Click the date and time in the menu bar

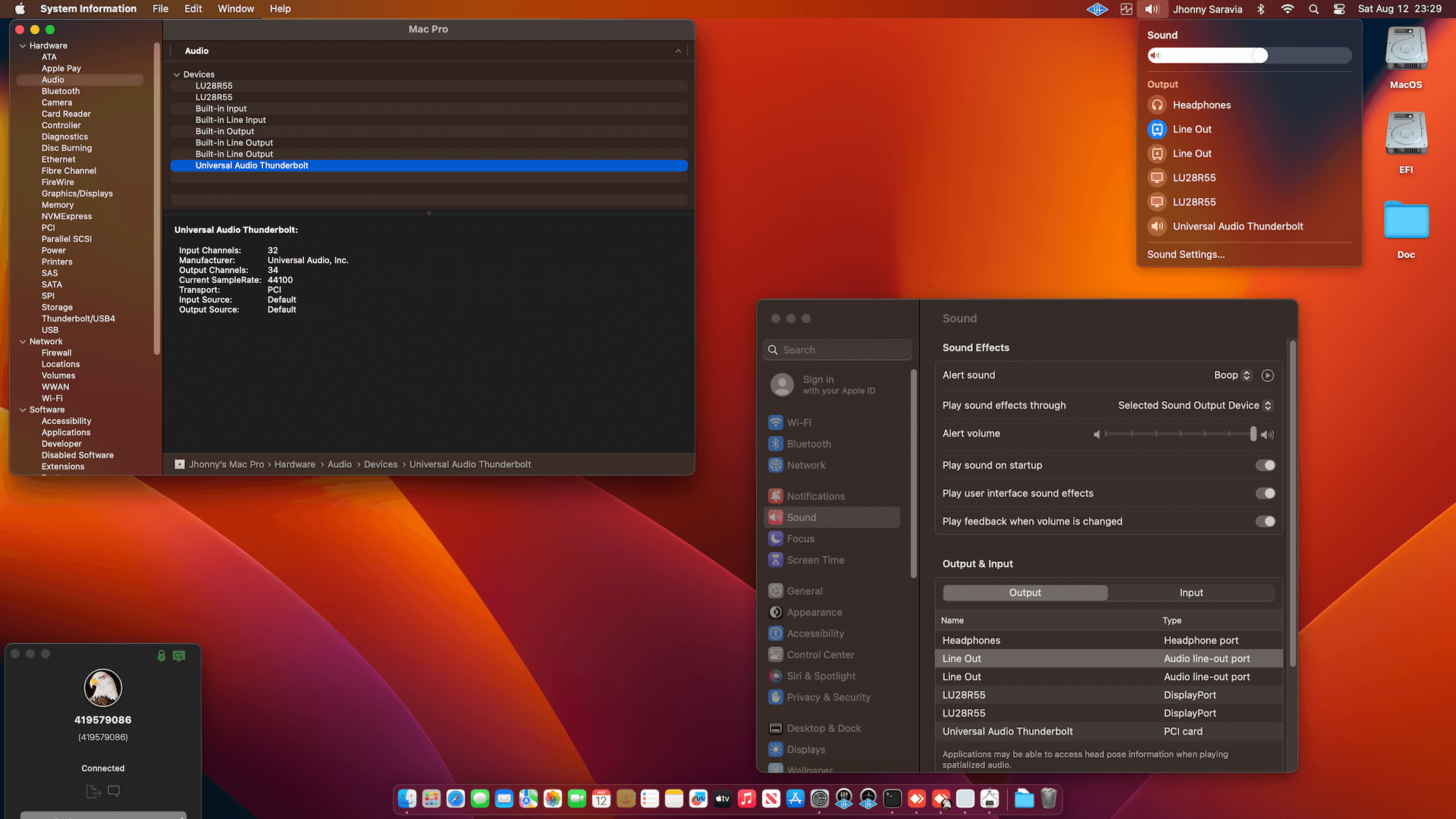click(1400, 9)
